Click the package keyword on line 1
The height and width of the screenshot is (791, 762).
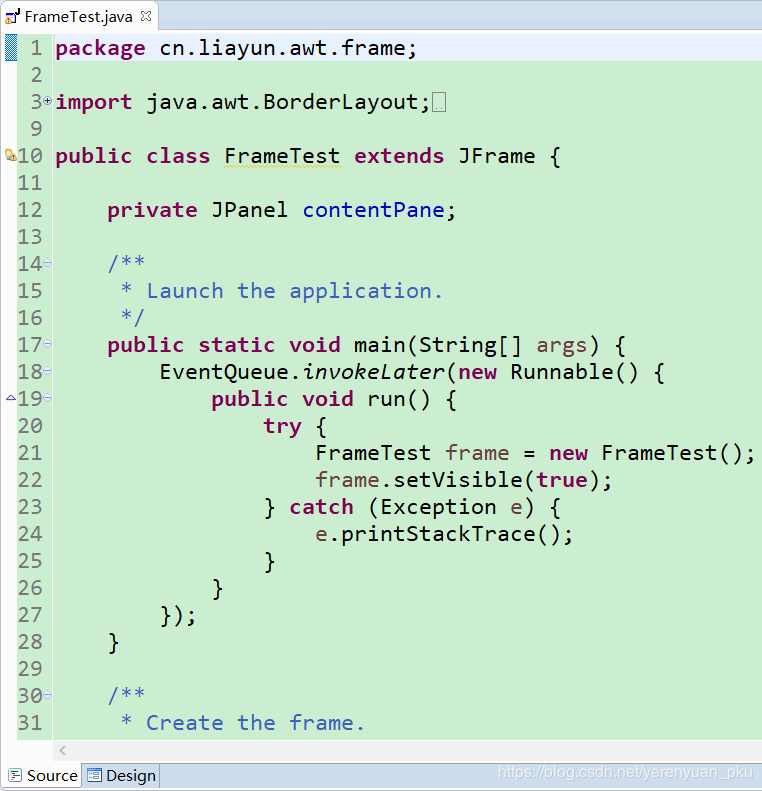point(100,49)
